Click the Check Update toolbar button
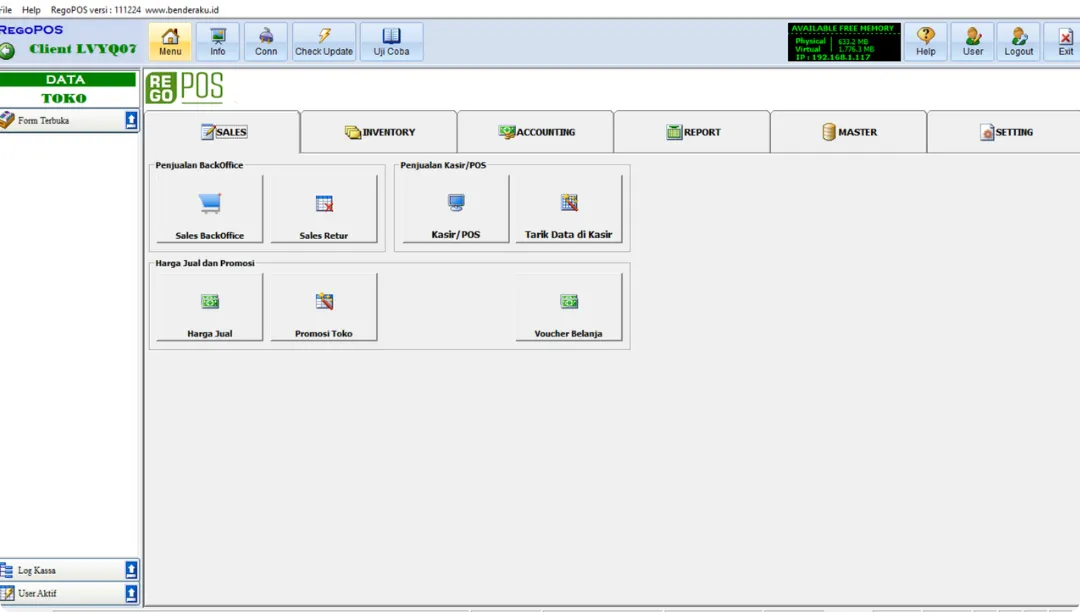 [x=324, y=42]
